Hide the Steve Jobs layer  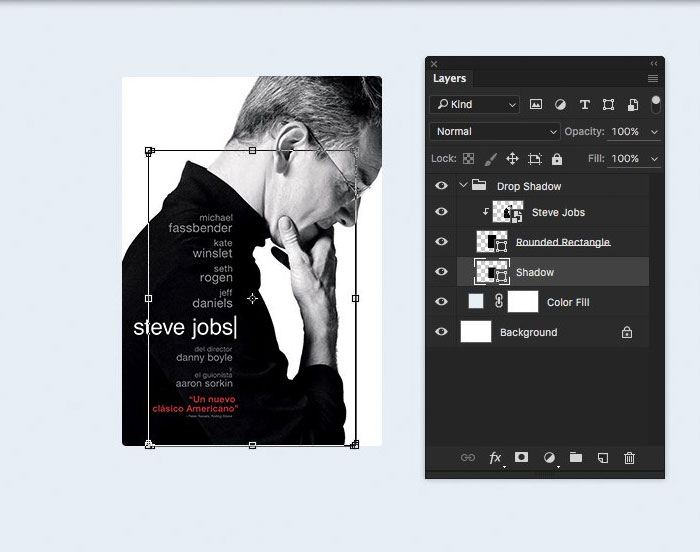point(441,211)
